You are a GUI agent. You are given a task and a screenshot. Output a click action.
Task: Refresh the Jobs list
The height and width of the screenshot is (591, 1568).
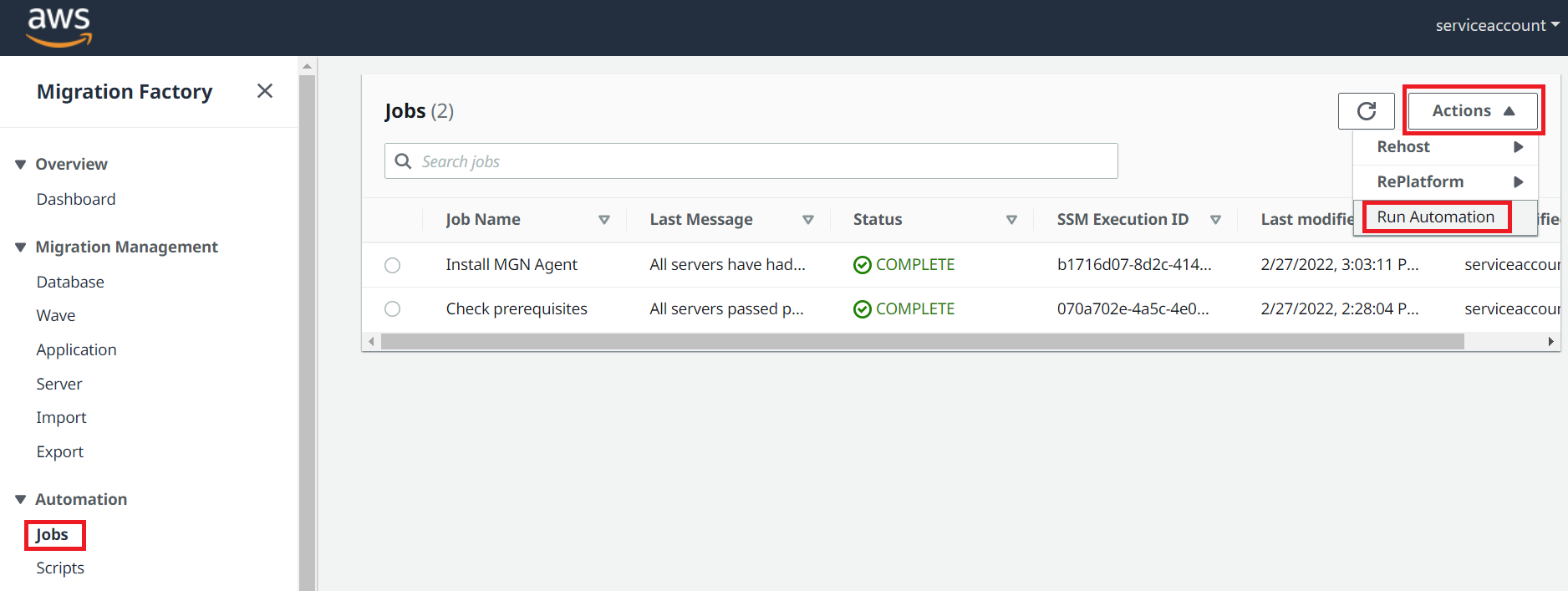pos(1366,111)
